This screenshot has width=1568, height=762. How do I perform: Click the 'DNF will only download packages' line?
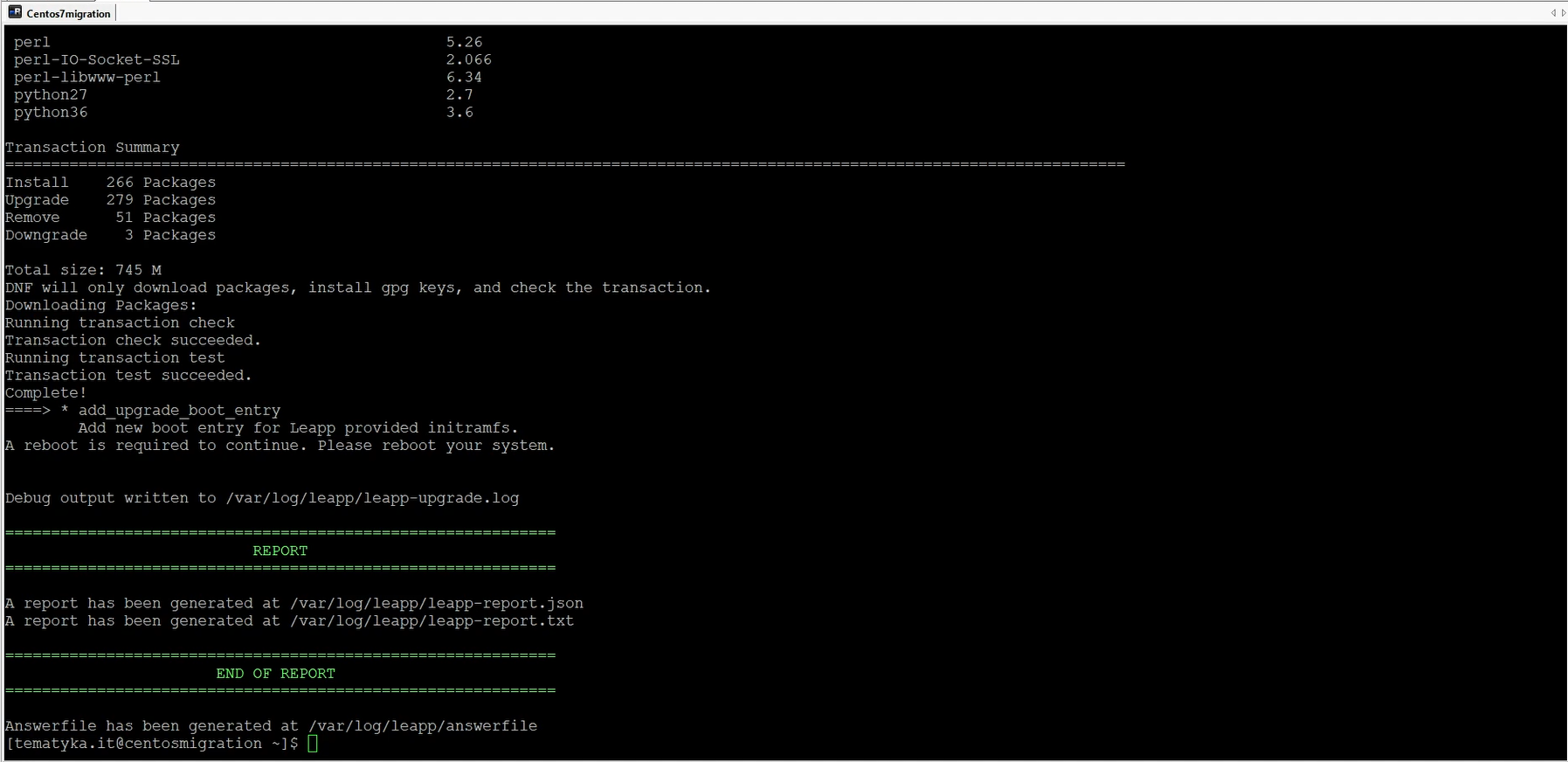(x=358, y=287)
